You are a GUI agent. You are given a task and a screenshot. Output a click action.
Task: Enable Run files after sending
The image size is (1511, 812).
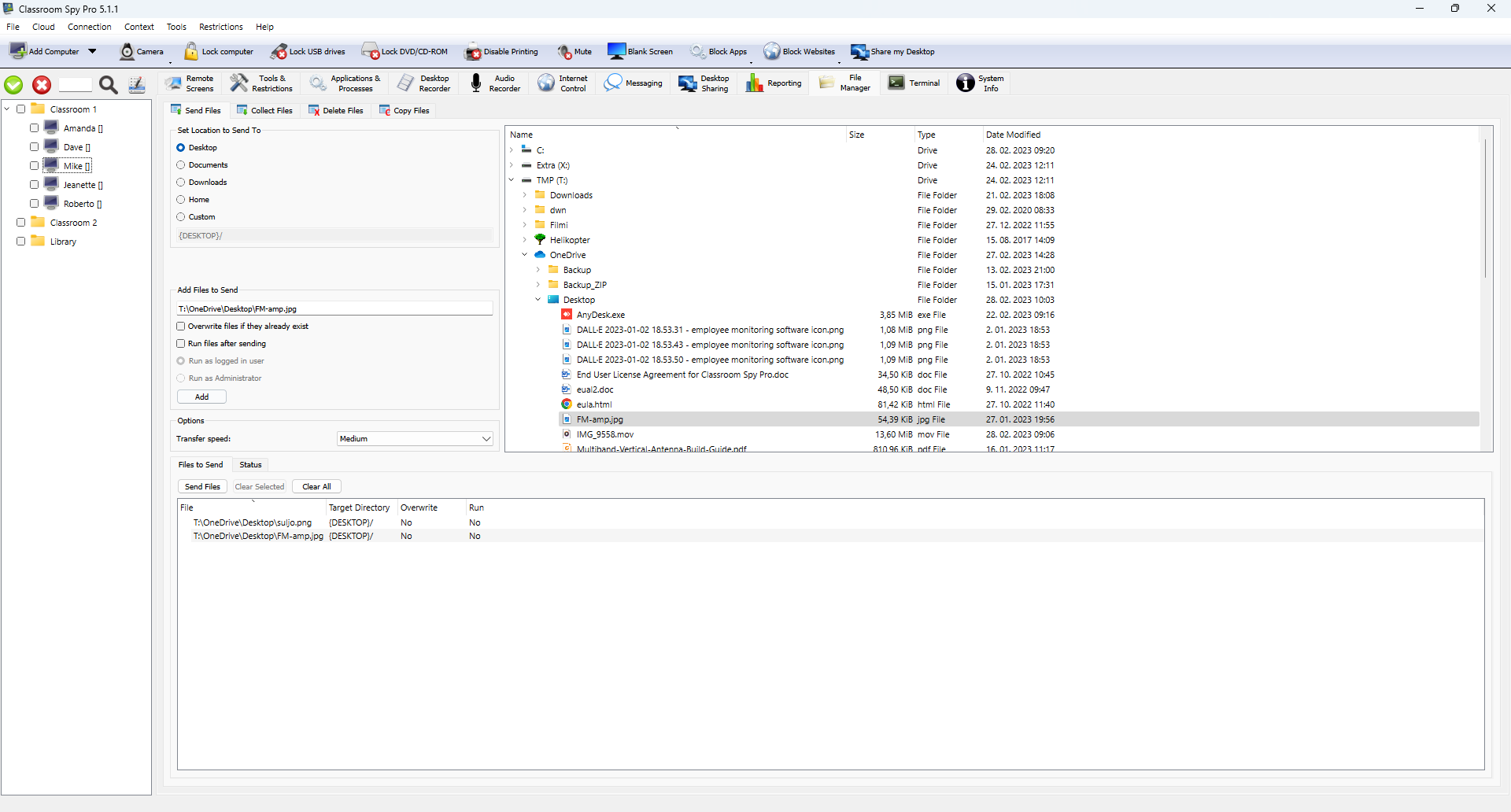[180, 343]
